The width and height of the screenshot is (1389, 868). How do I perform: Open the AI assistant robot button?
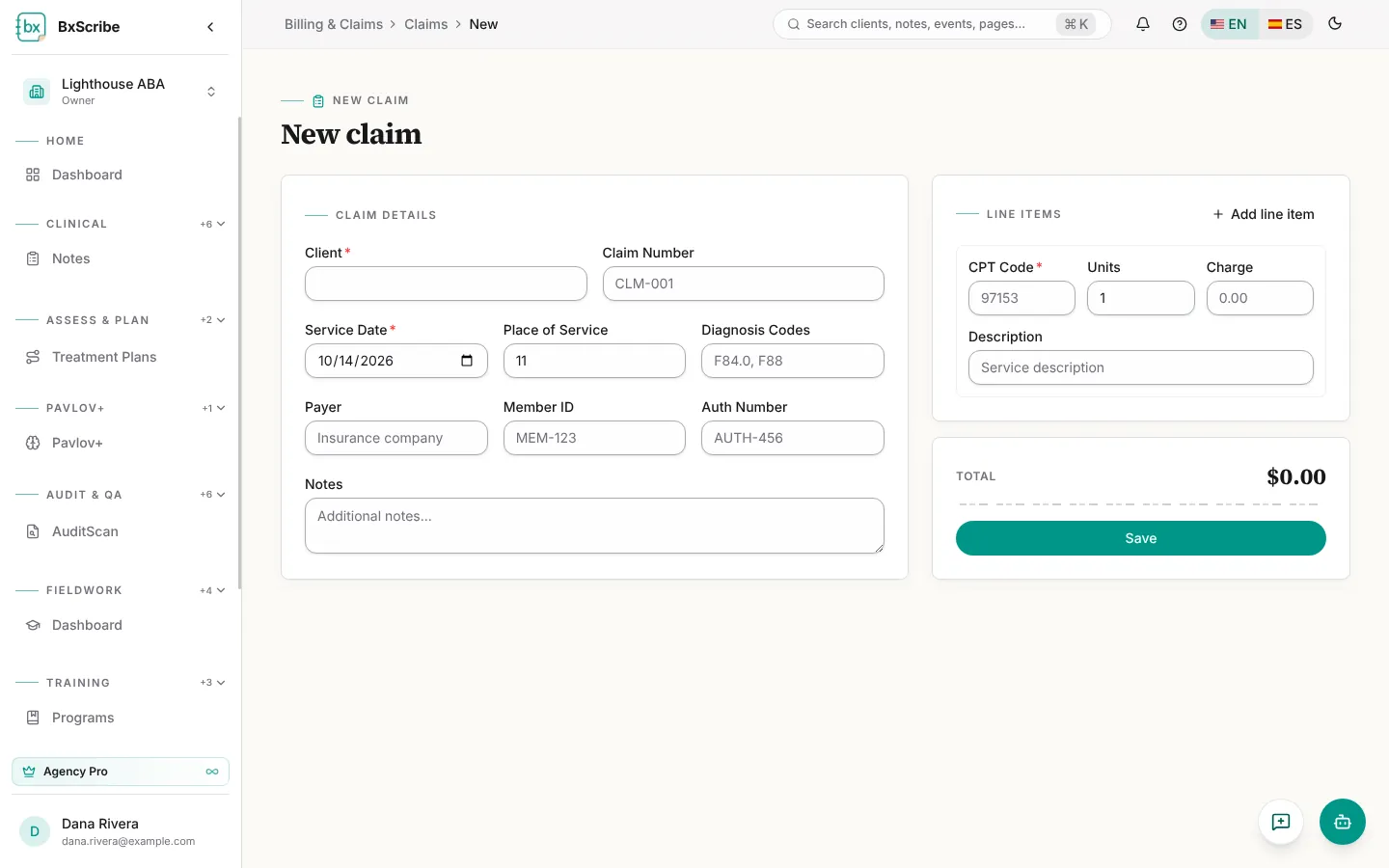pos(1343,822)
